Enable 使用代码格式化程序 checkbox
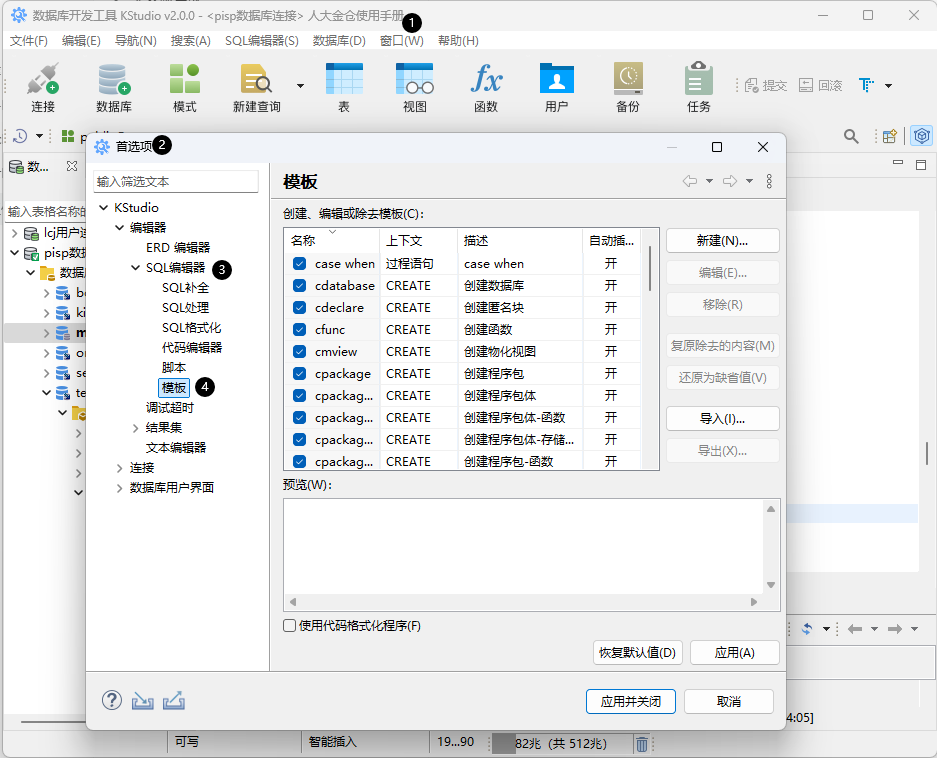This screenshot has width=937, height=758. click(290, 626)
